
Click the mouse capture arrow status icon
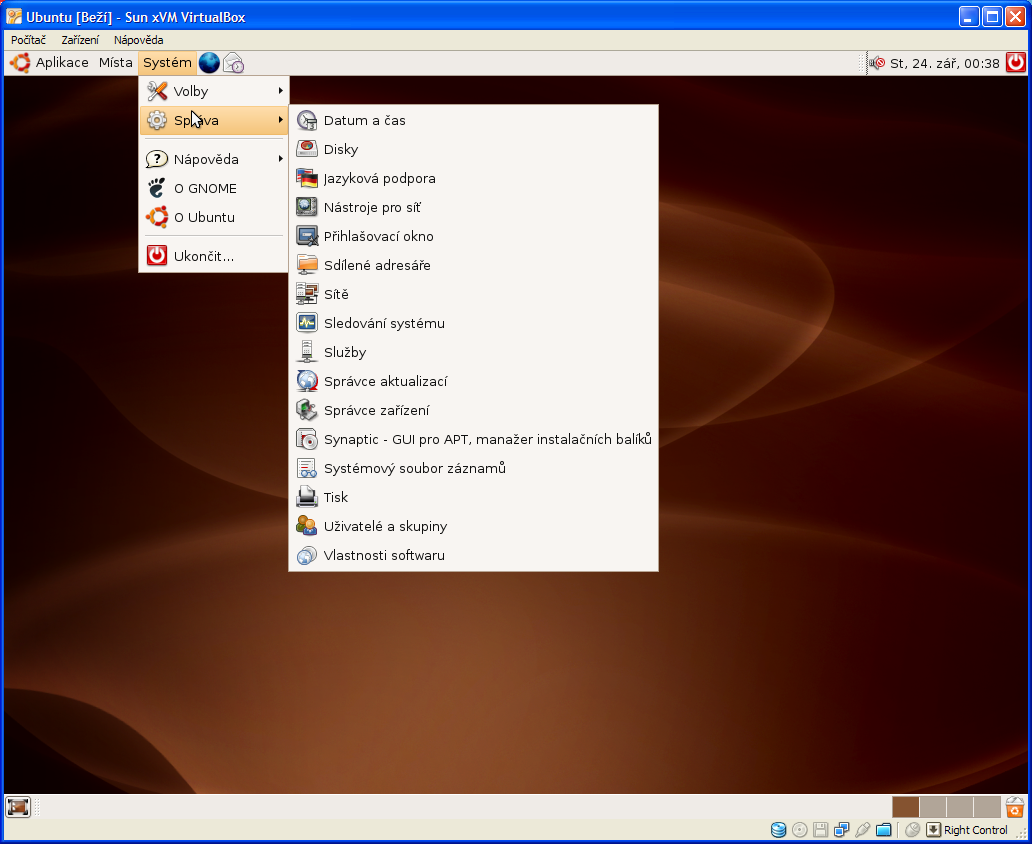(x=933, y=830)
